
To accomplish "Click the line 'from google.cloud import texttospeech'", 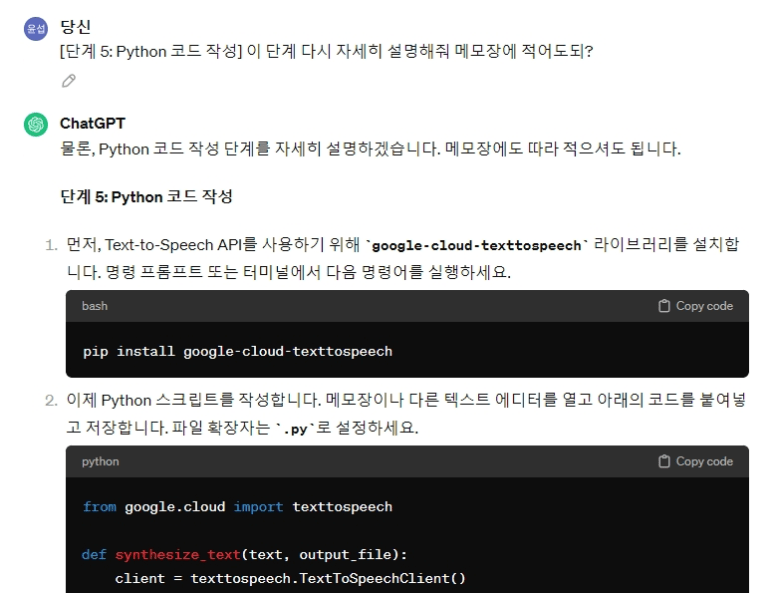I will point(238,507).
